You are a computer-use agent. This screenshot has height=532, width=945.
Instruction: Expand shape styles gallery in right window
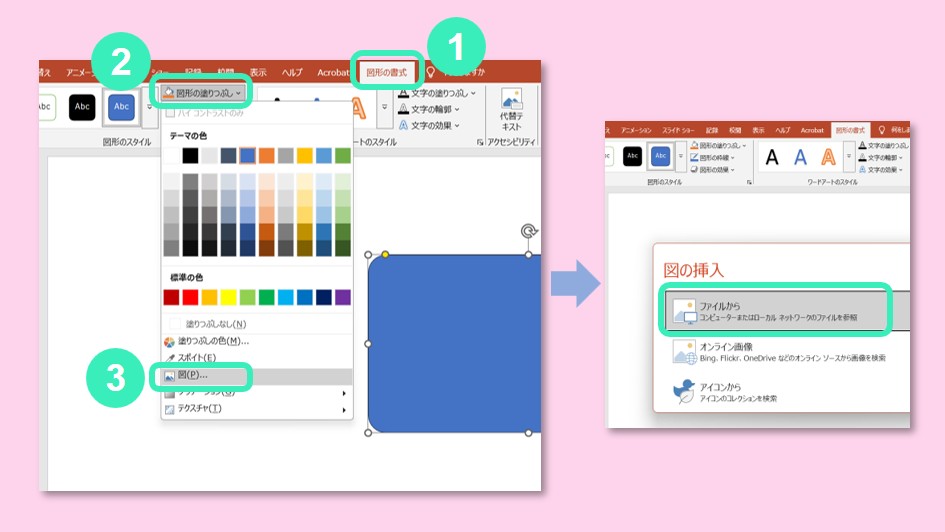681,156
